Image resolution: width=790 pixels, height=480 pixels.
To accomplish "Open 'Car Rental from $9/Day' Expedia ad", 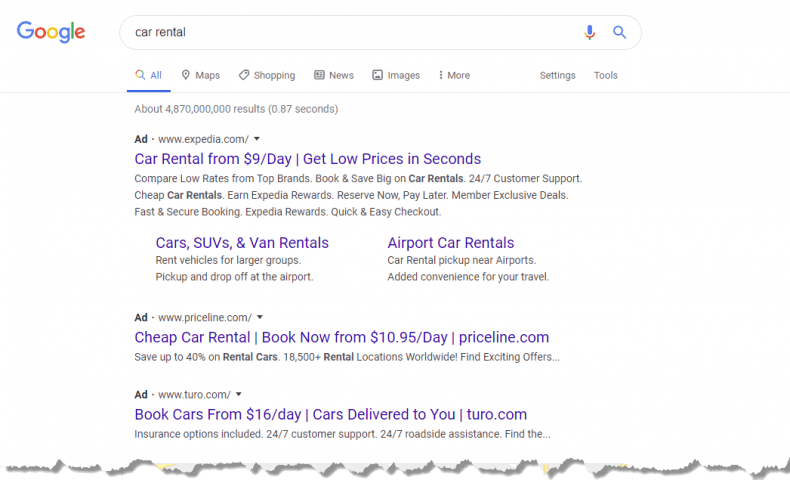I will [x=307, y=159].
